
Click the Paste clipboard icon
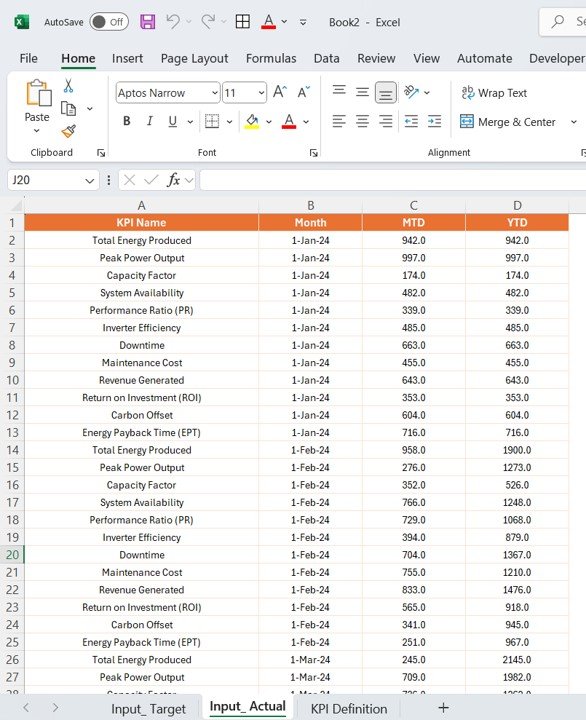38,93
